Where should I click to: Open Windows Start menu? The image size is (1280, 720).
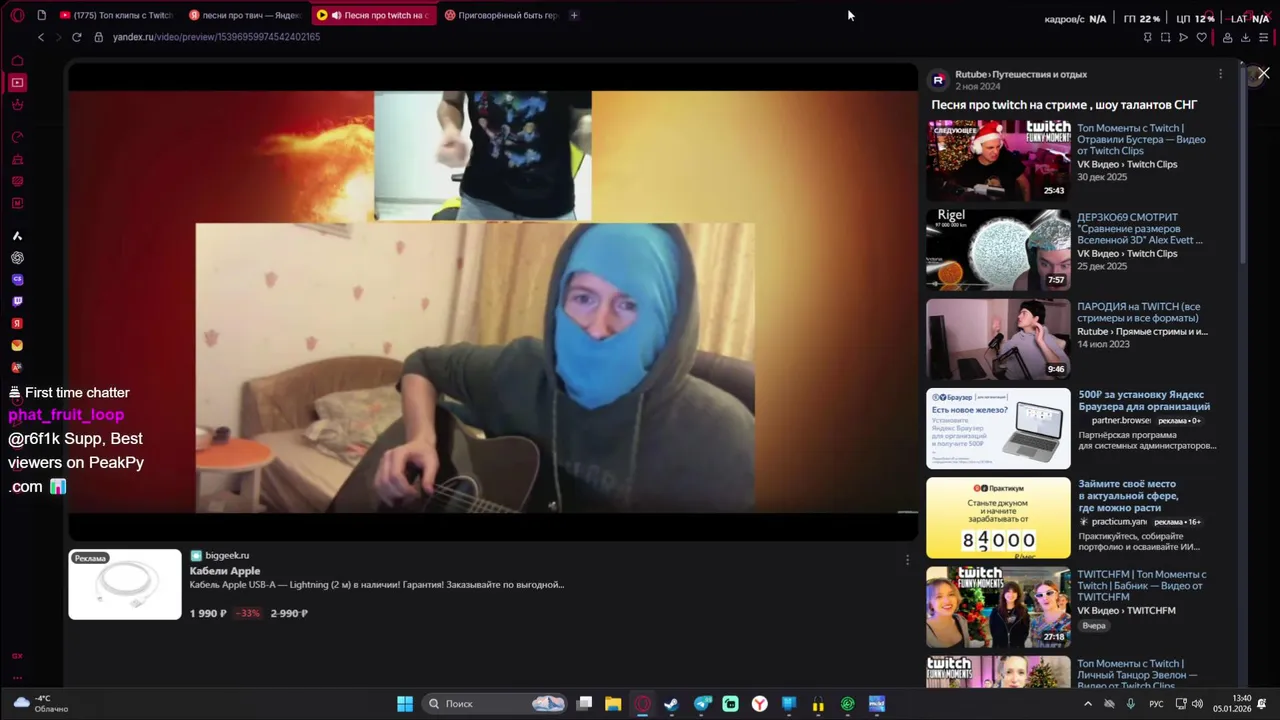(x=405, y=704)
